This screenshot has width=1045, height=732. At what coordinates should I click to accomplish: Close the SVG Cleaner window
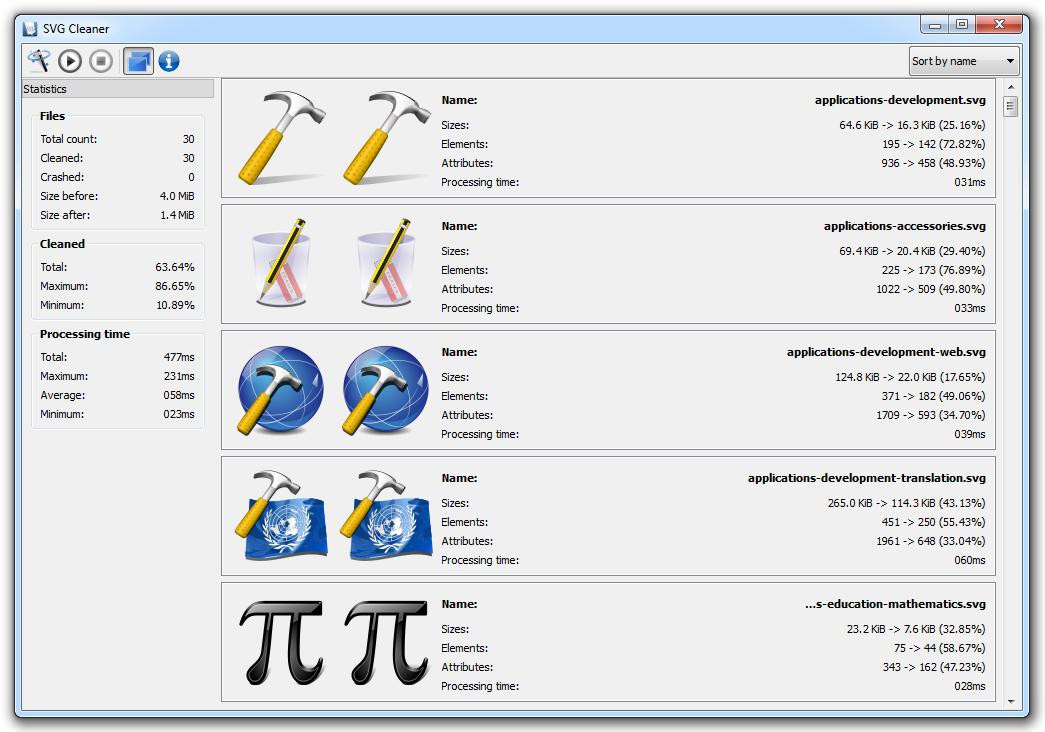click(998, 25)
